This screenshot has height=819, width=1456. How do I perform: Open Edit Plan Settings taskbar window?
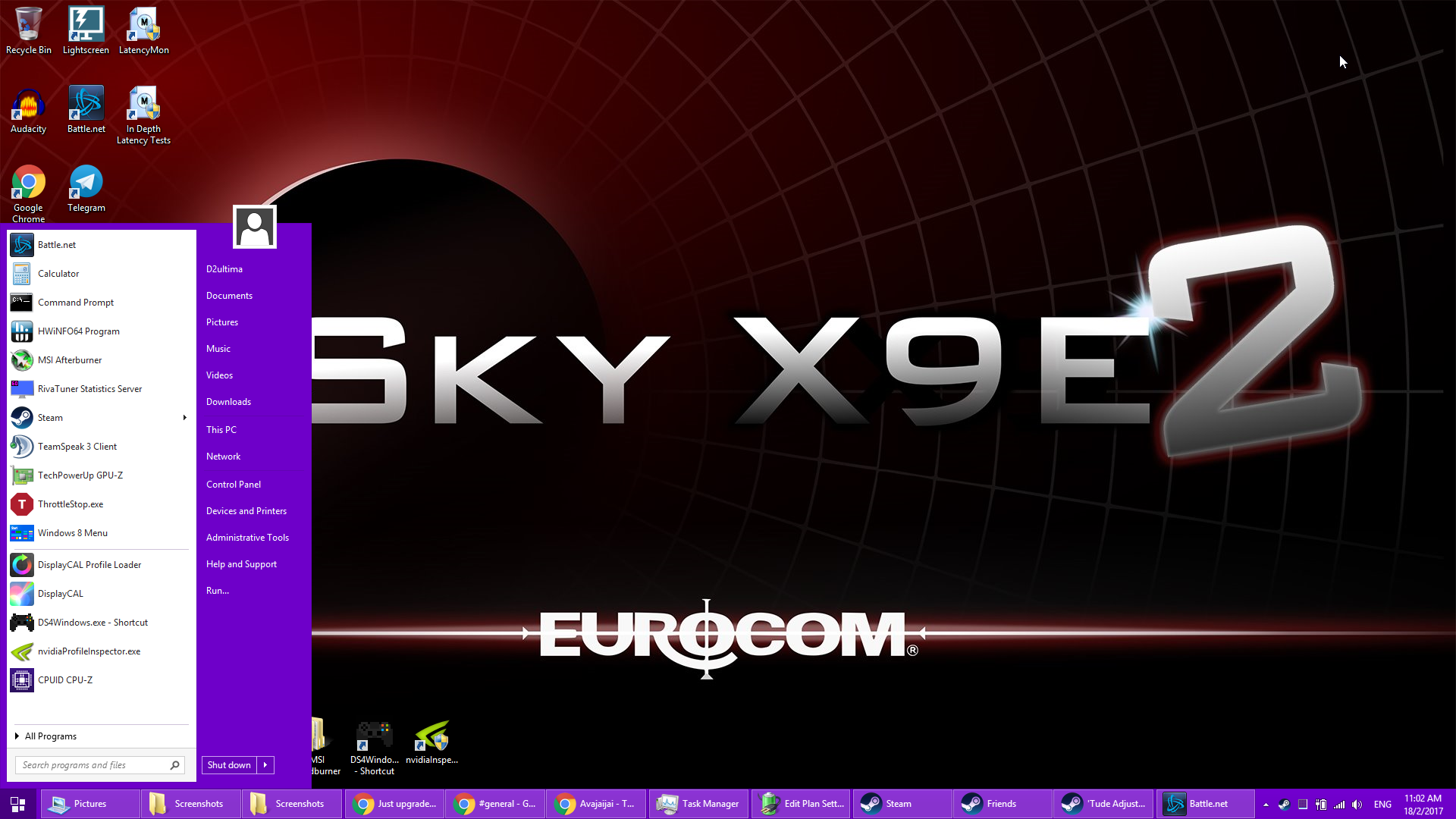pyautogui.click(x=801, y=804)
